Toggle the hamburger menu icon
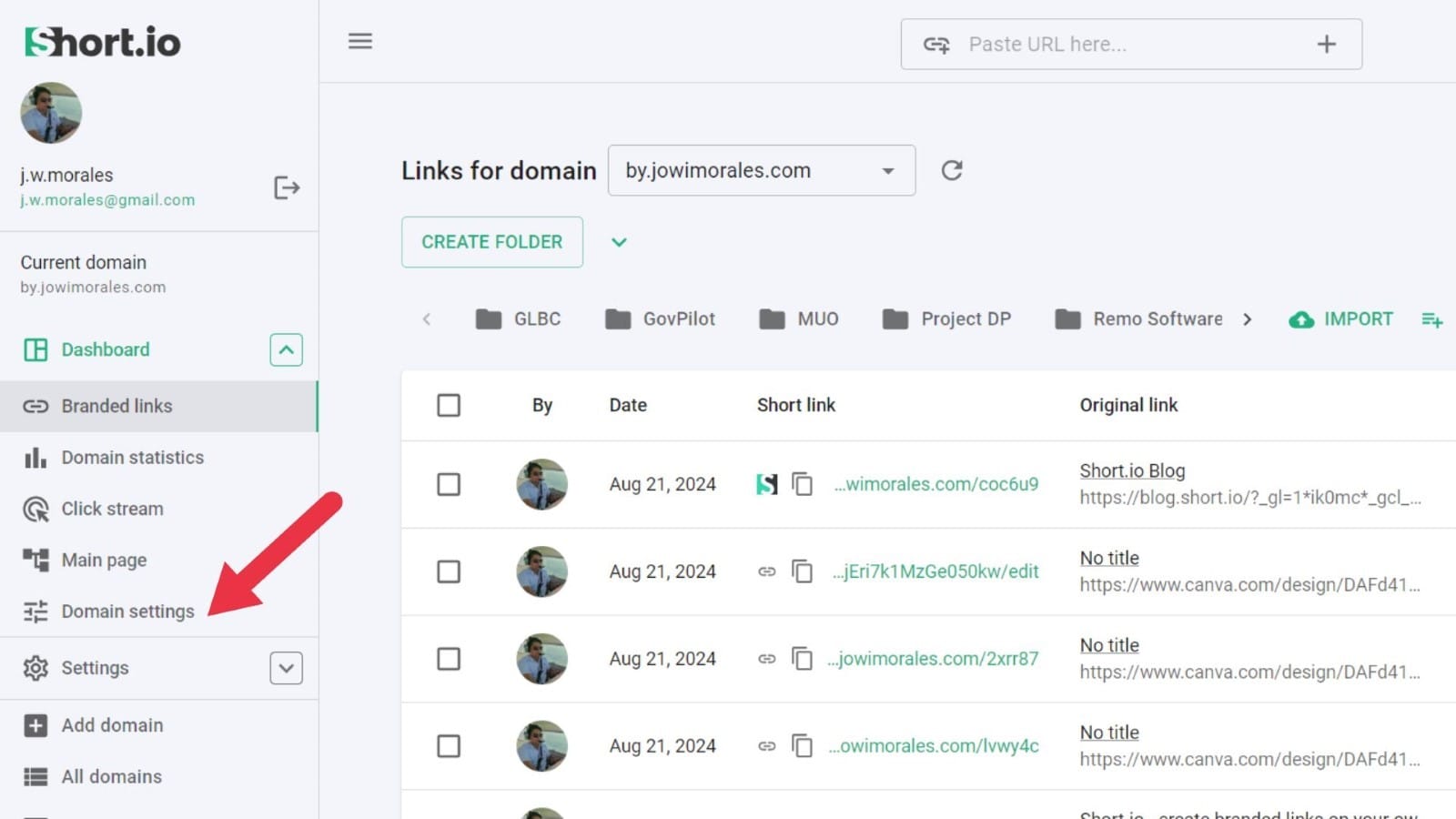Image resolution: width=1456 pixels, height=819 pixels. click(360, 41)
